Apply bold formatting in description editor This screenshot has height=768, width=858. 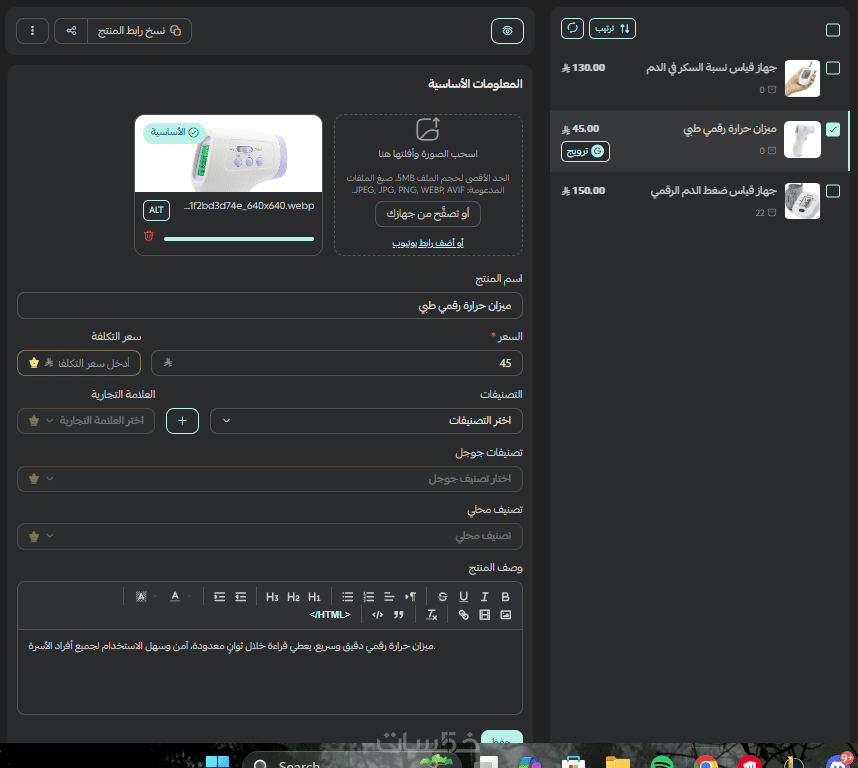coord(506,597)
